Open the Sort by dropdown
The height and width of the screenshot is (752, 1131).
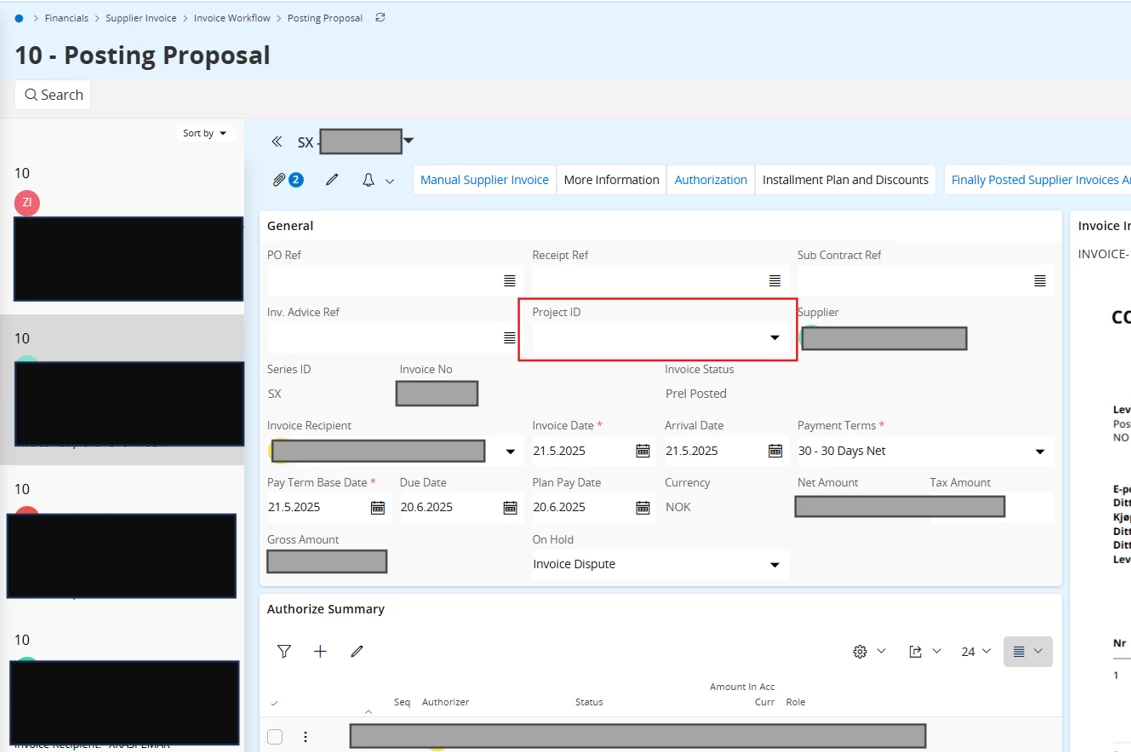point(204,133)
